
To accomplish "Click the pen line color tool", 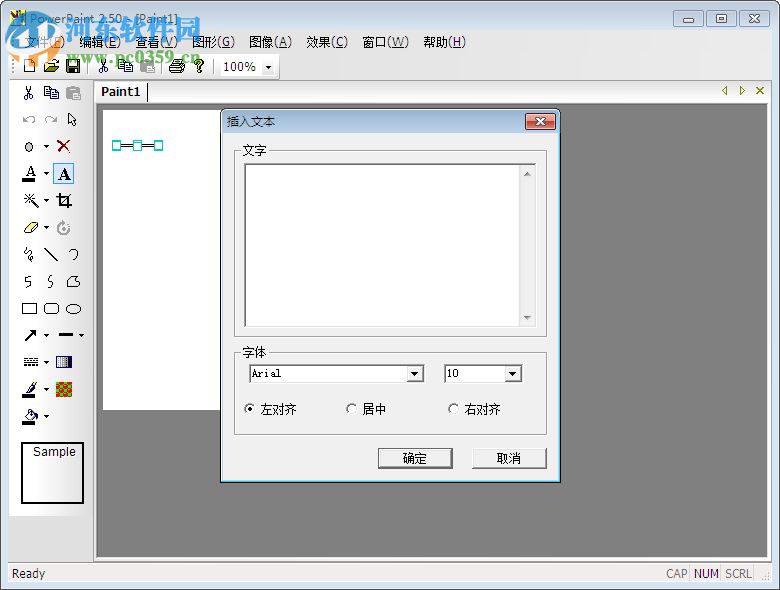I will tap(30, 389).
